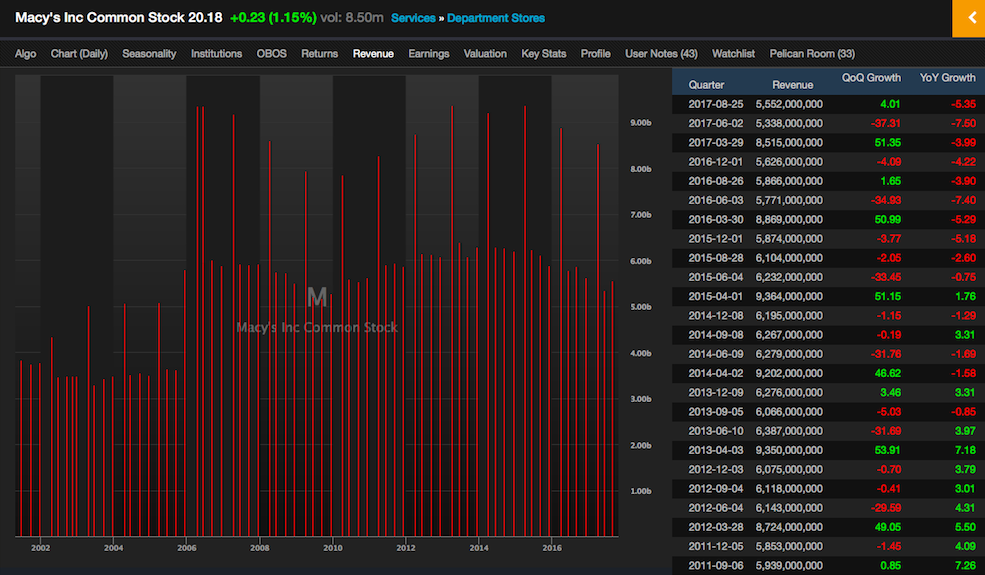
Task: Open User Notes (43) tab
Action: (661, 54)
